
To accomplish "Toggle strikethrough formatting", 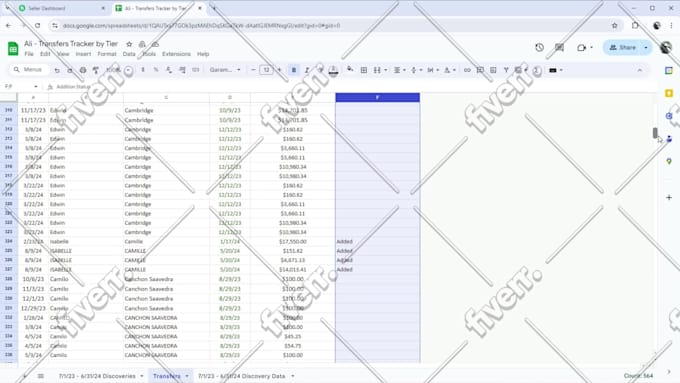I will click(320, 70).
